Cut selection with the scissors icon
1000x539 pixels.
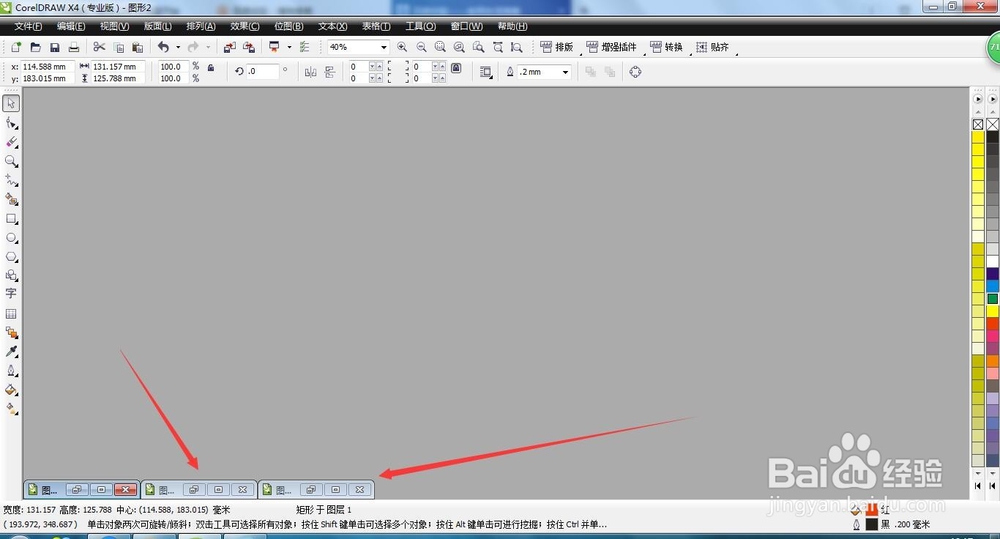(x=99, y=47)
